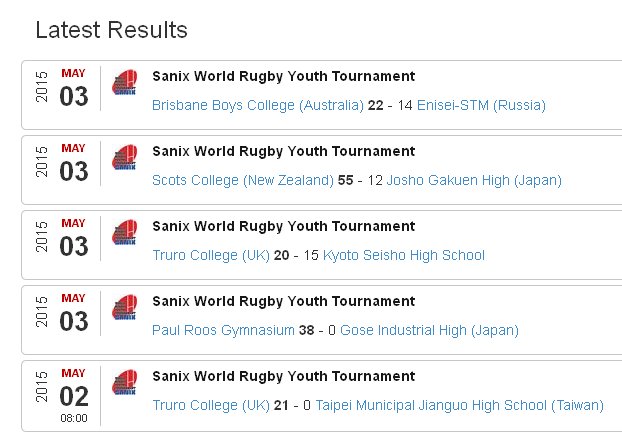Open Truro College (UK) link in 21-0 match

coord(211,405)
